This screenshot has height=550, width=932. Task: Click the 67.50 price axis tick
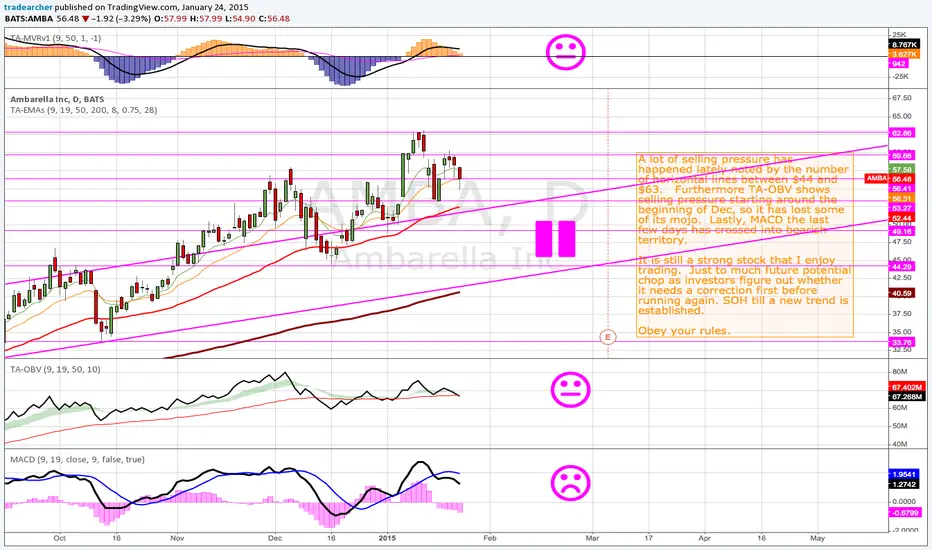tap(902, 98)
